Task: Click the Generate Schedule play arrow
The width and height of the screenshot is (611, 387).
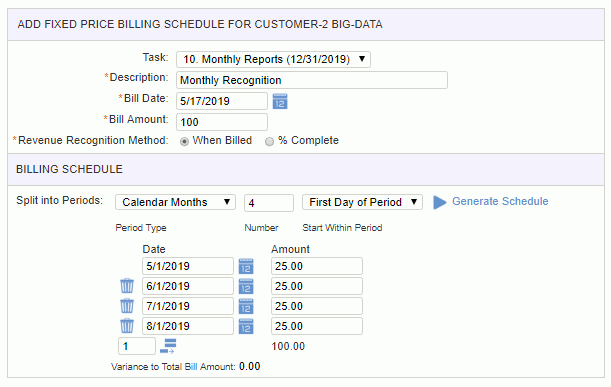Action: click(440, 202)
